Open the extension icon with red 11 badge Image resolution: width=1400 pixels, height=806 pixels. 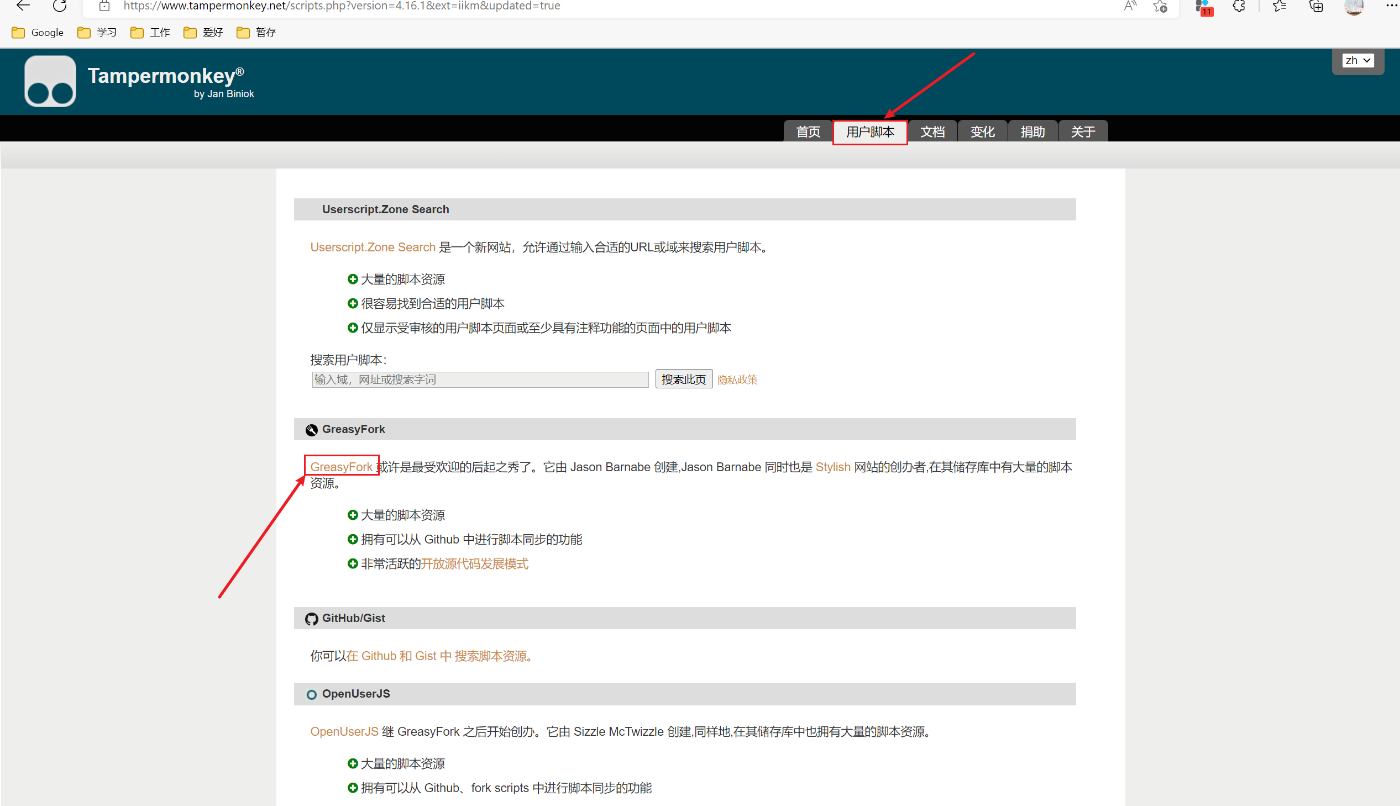point(1204,7)
